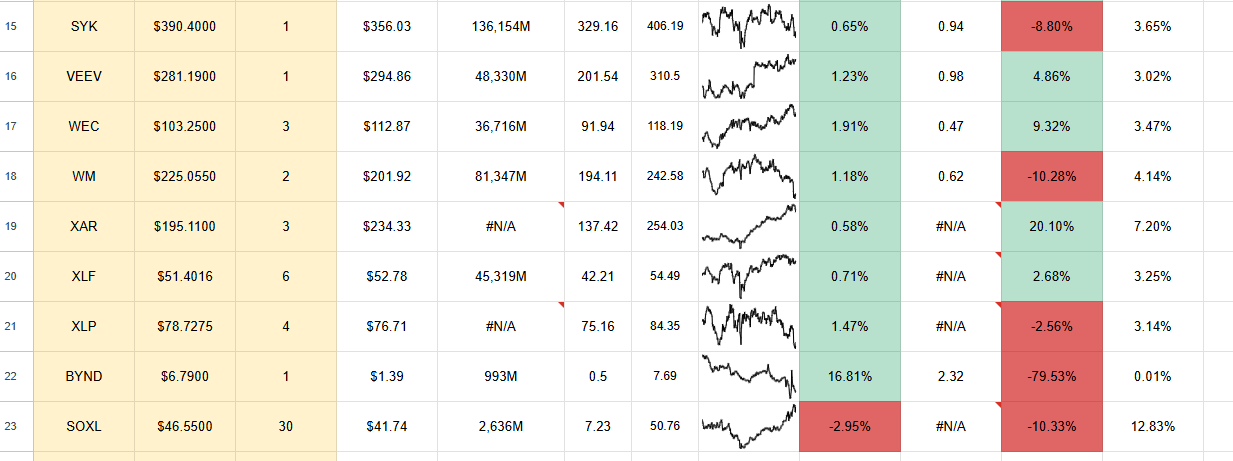Click the red -79.53% cell for BYND
This screenshot has width=1233, height=461.
click(x=1052, y=377)
